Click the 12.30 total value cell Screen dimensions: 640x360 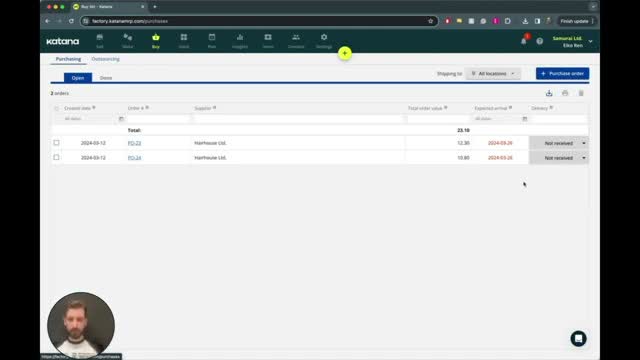[x=463, y=143]
